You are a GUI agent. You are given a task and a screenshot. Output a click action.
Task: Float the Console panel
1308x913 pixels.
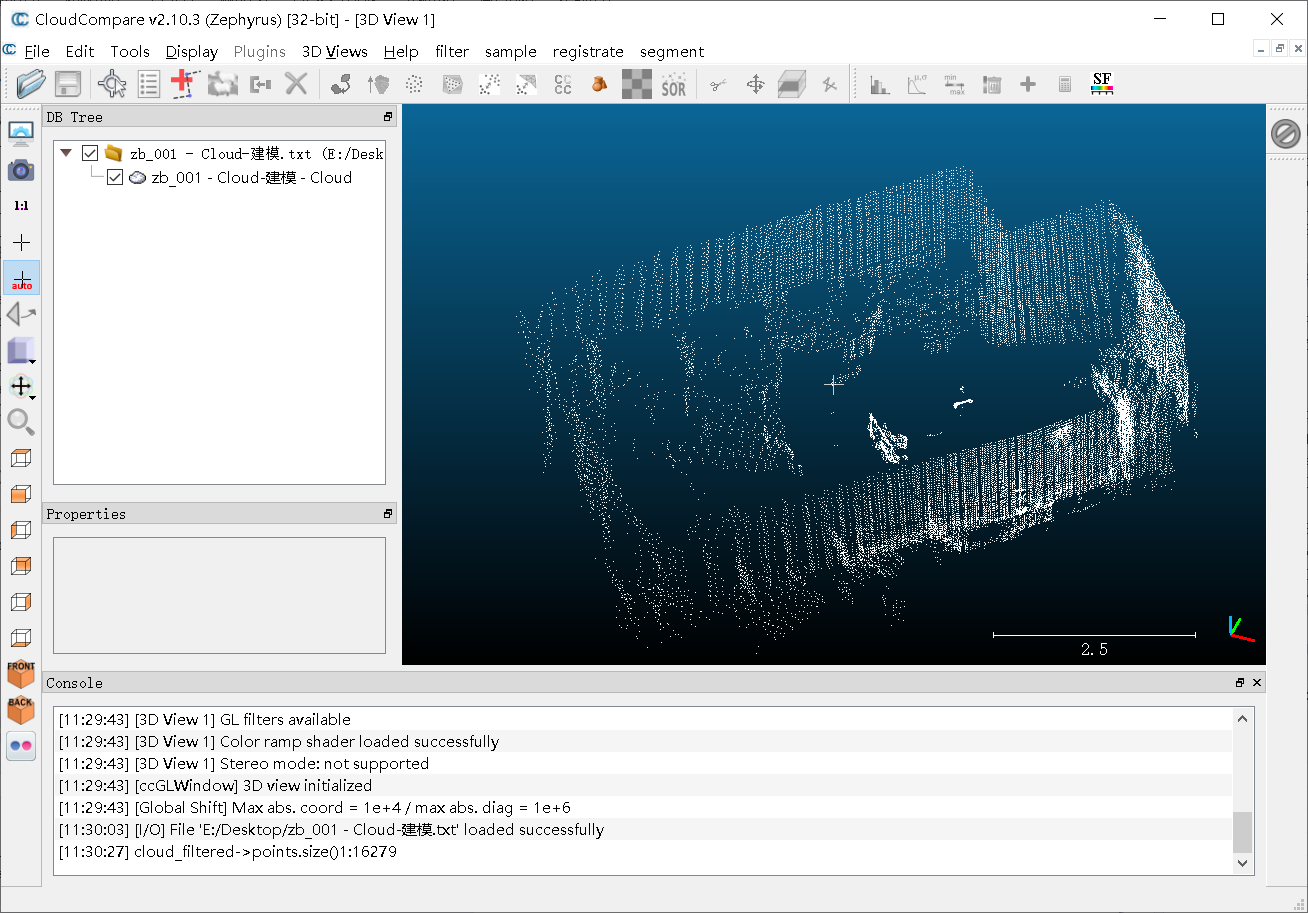pos(1240,682)
